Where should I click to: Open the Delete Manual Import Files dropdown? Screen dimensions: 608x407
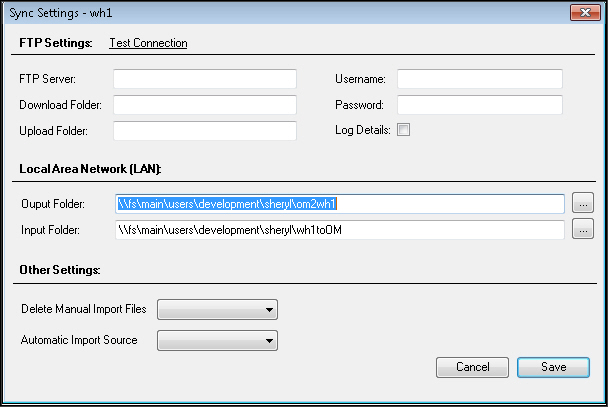click(217, 309)
